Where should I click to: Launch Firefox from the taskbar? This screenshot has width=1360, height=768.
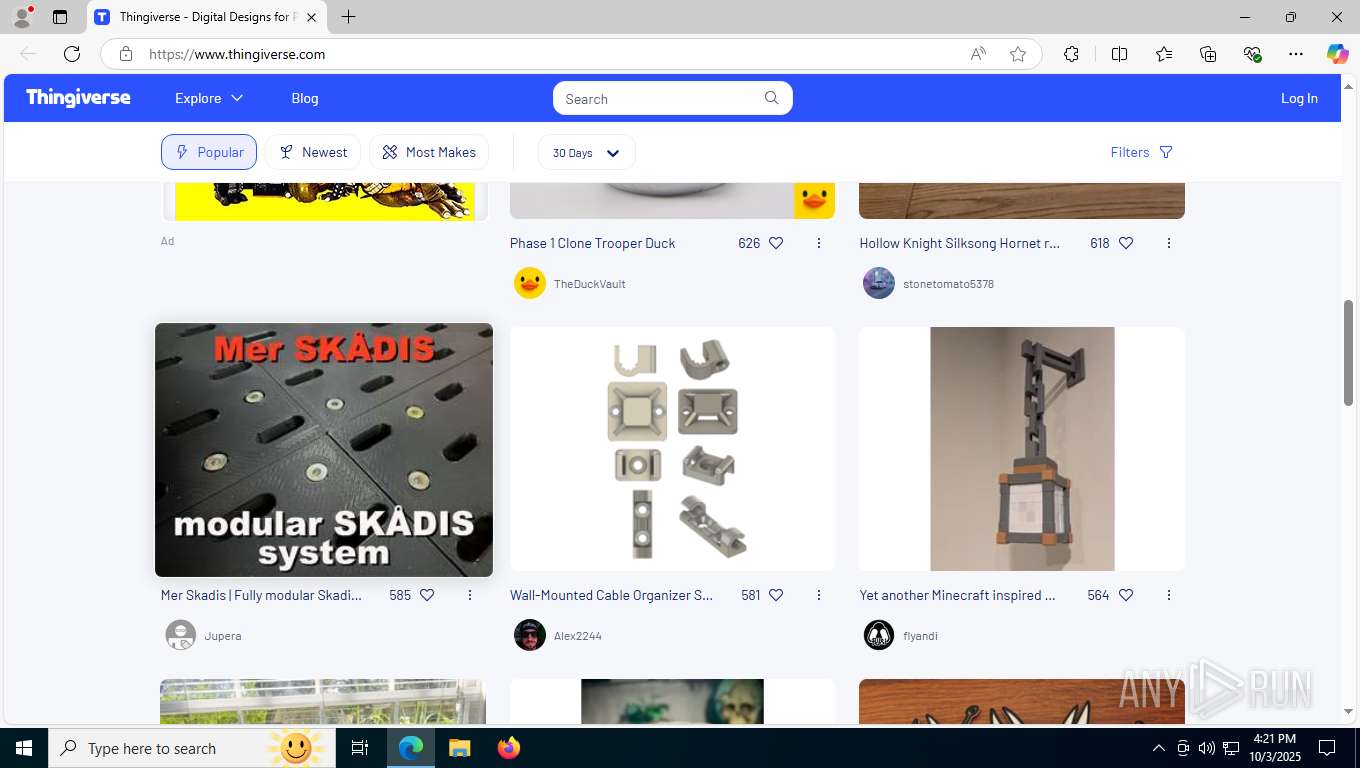pyautogui.click(x=509, y=748)
